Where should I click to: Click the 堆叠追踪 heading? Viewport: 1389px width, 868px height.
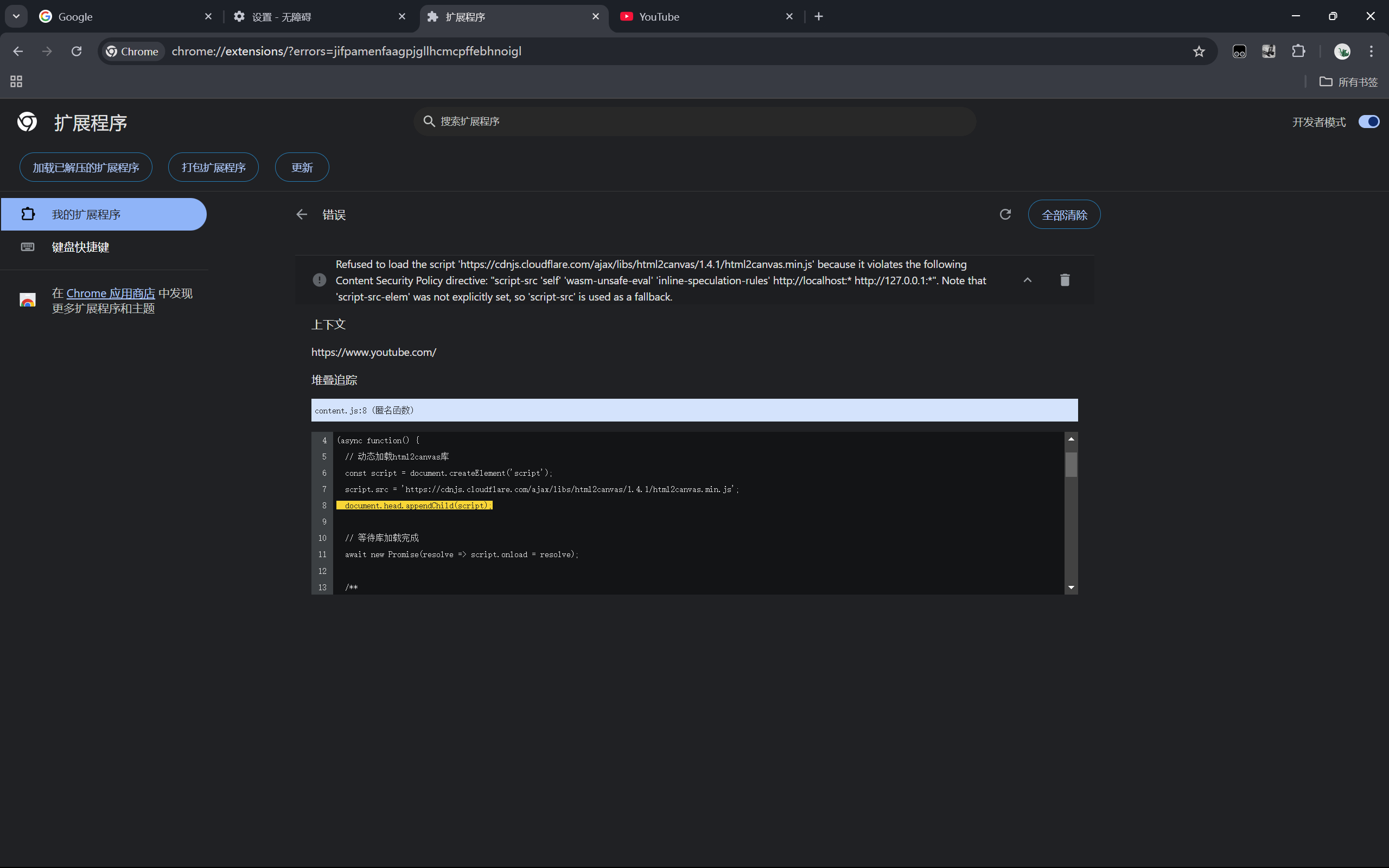[x=334, y=379]
